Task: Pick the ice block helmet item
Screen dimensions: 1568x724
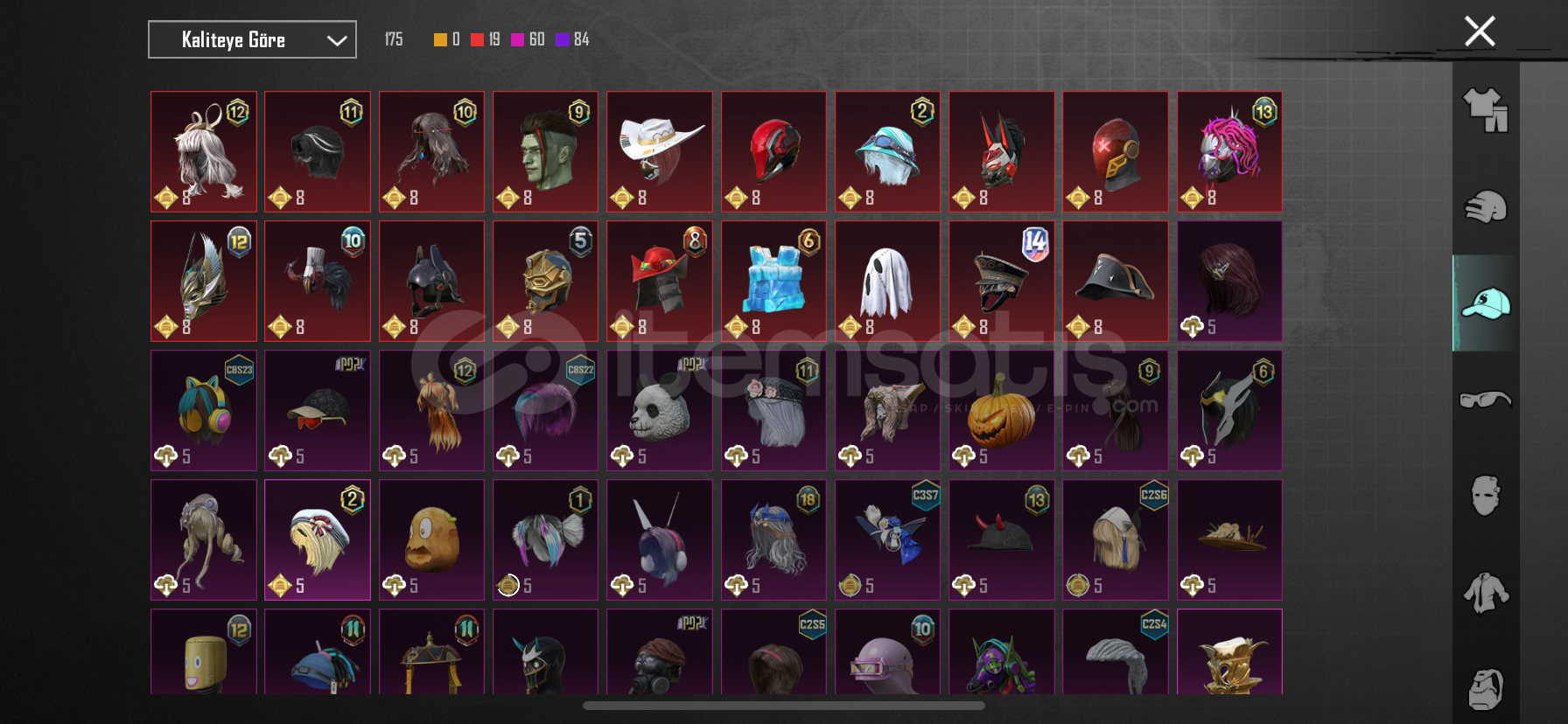Action: coord(773,281)
